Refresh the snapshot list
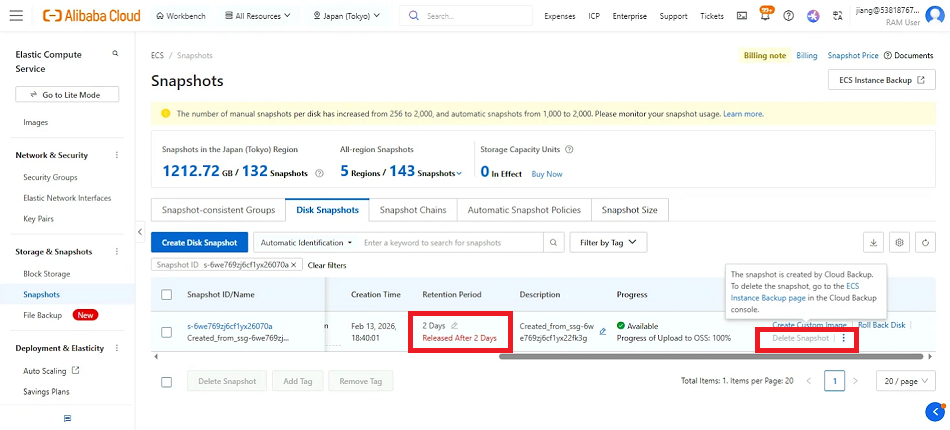The height and width of the screenshot is (430, 950). (925, 242)
